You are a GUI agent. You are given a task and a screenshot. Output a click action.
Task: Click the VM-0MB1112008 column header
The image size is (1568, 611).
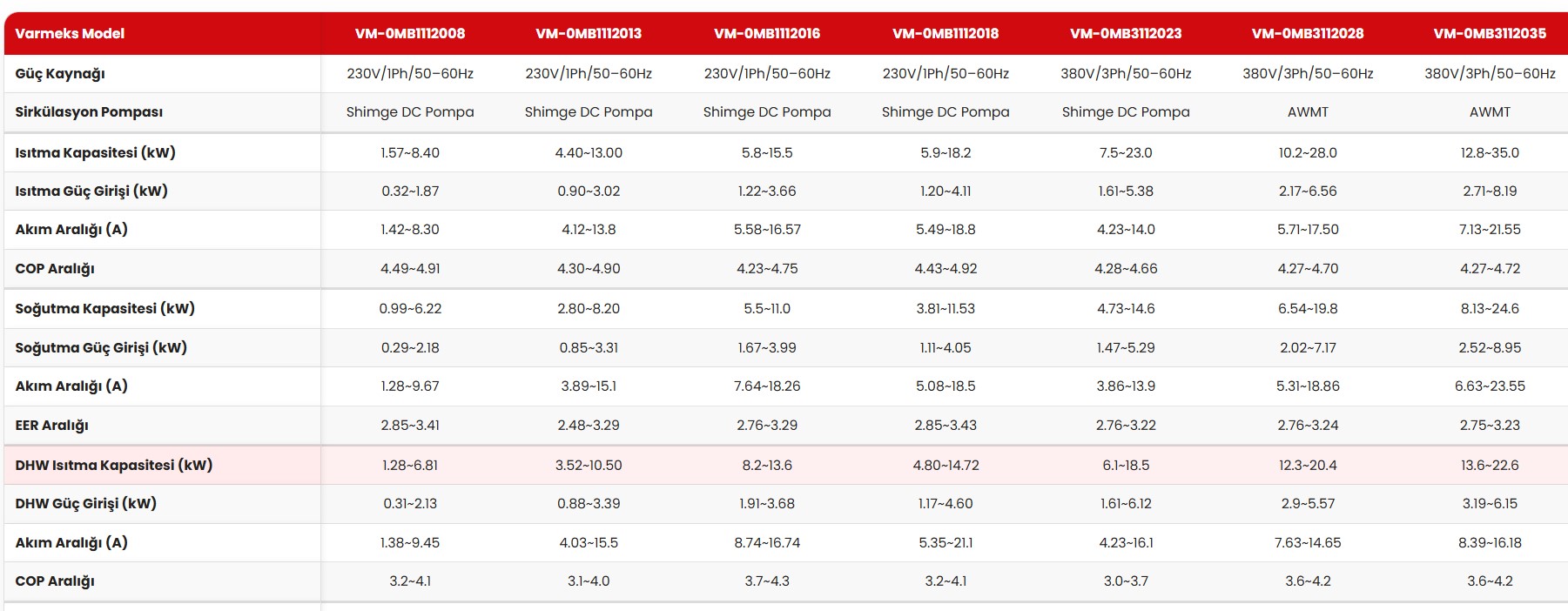click(409, 34)
